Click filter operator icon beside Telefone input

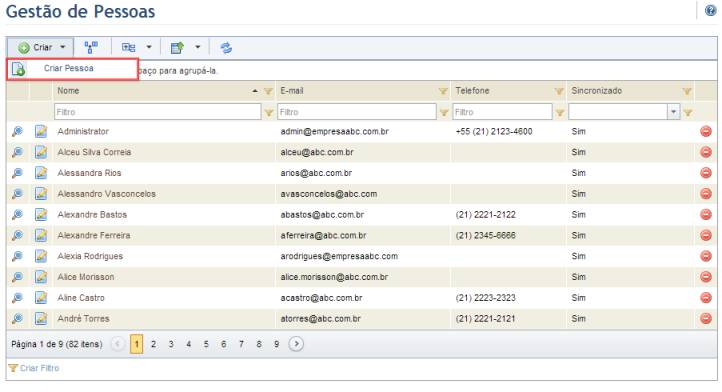(x=560, y=112)
